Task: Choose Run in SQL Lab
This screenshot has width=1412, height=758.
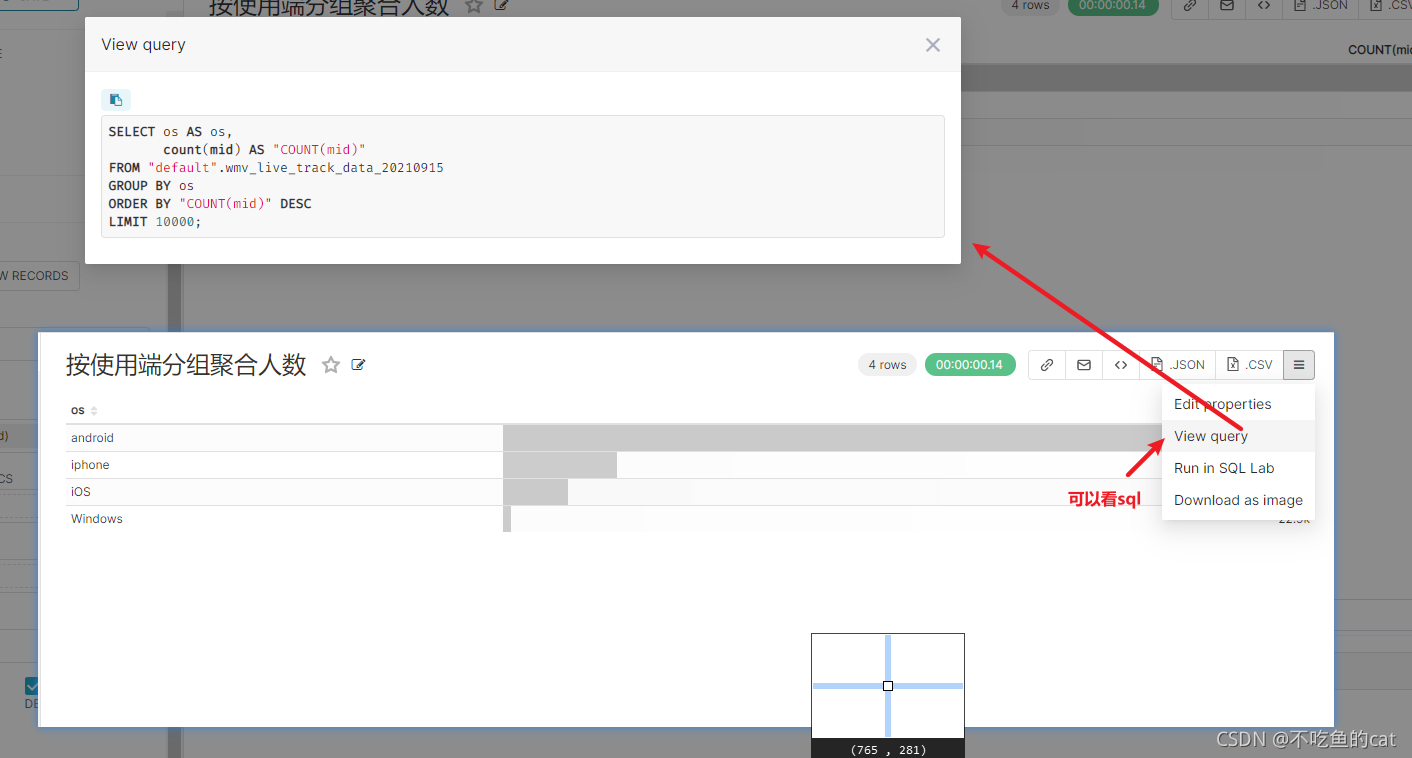Action: [1238, 468]
